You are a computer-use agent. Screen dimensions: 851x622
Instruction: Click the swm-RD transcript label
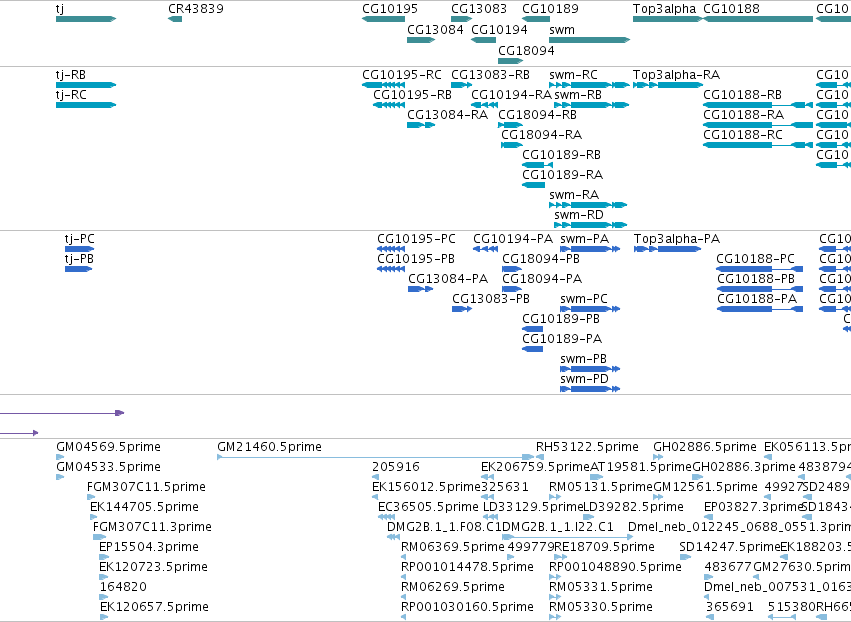click(579, 215)
